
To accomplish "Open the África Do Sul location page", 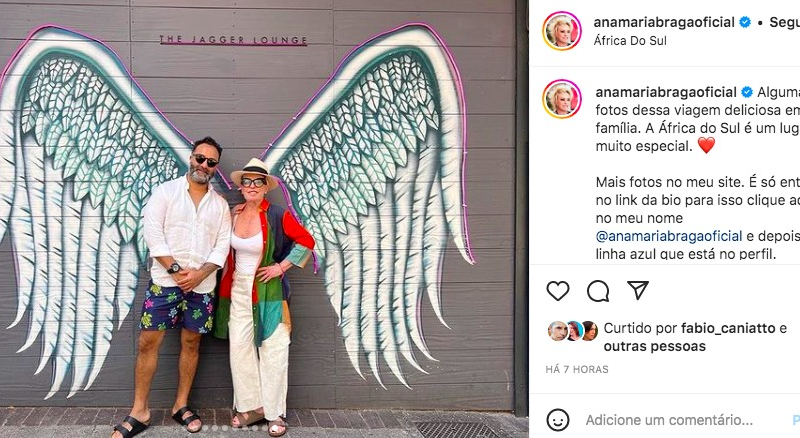I will 630,41.
